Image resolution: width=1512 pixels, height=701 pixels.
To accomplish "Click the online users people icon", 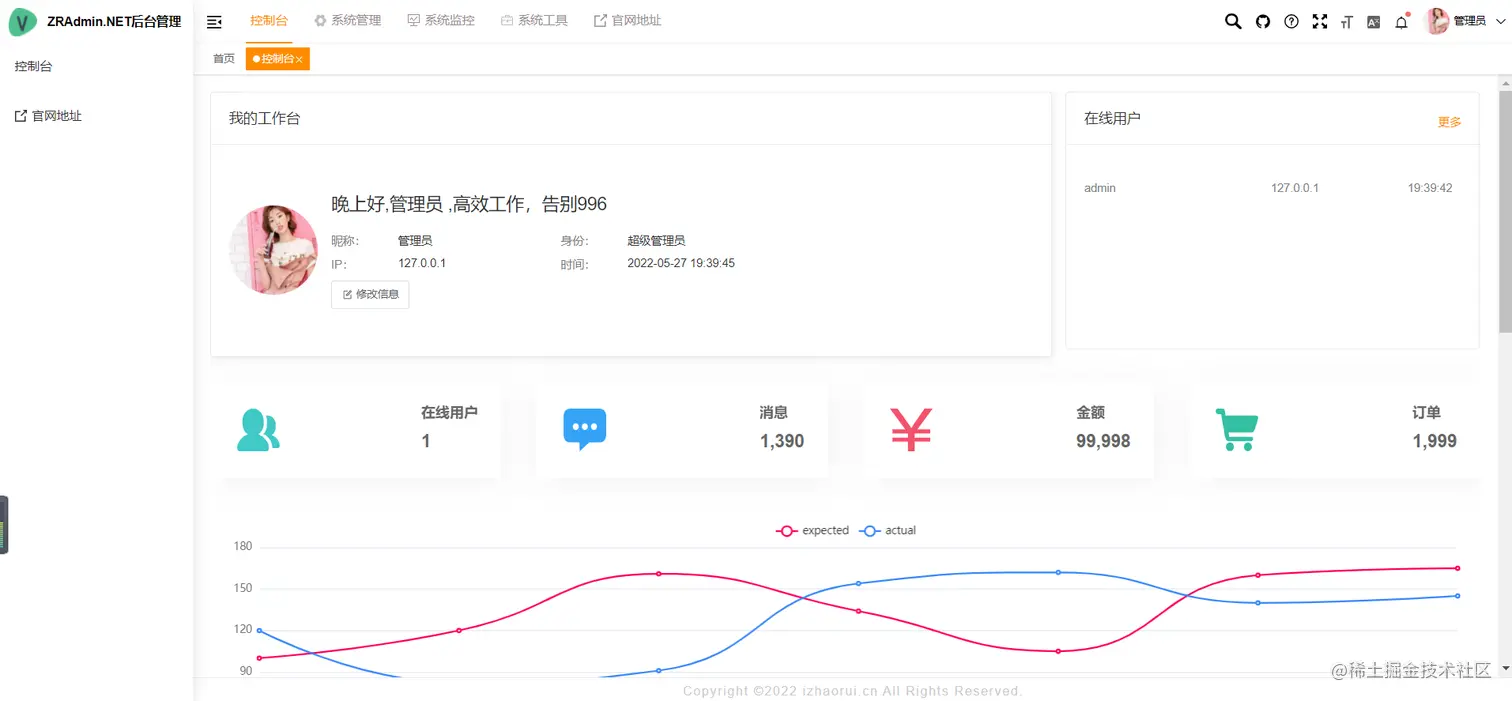I will click(x=258, y=430).
